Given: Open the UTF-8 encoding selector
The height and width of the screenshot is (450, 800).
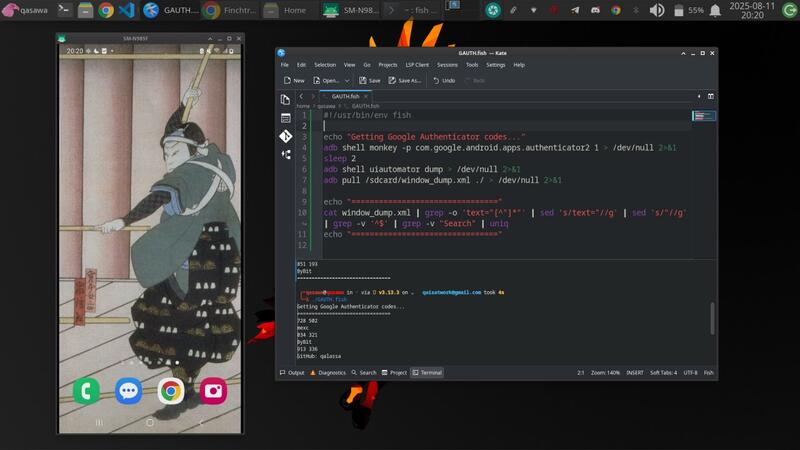Looking at the screenshot, I should click(x=691, y=372).
